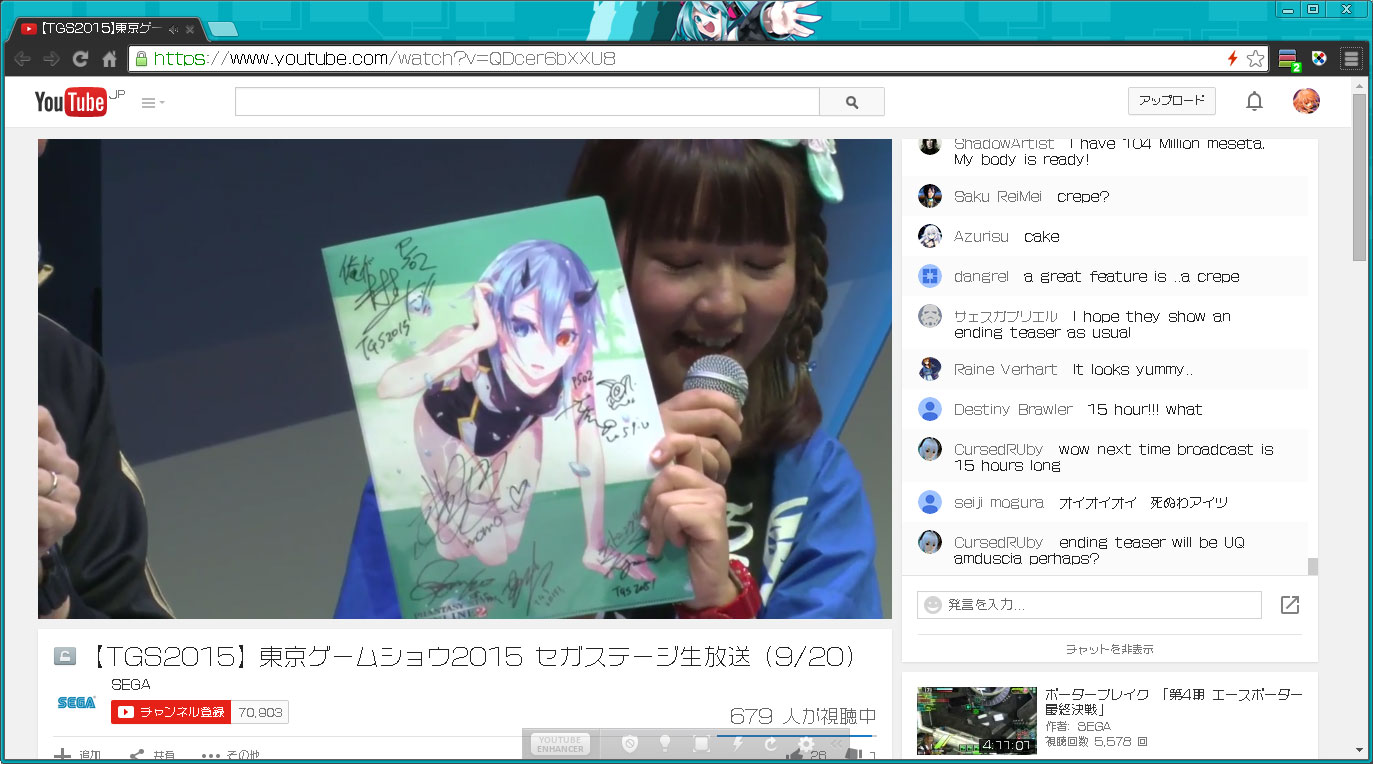Click the 679 人が視聴中 viewer count
1373x764 pixels.
coord(803,716)
